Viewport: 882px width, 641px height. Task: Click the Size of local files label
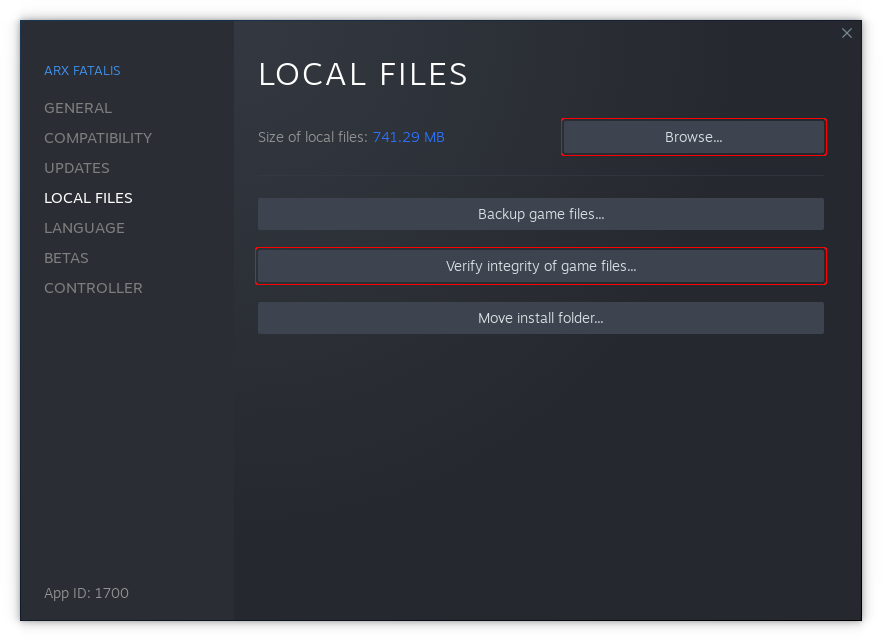click(x=312, y=137)
